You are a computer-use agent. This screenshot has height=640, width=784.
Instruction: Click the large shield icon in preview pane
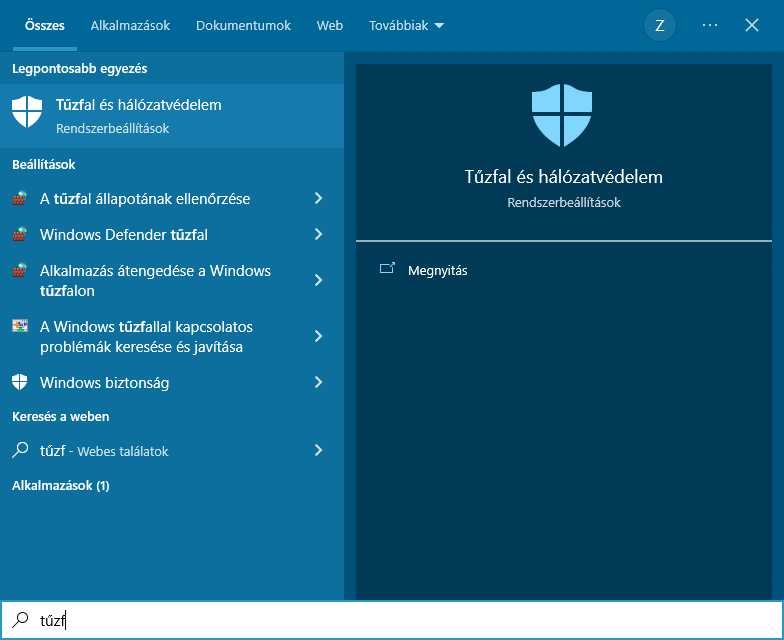click(562, 116)
